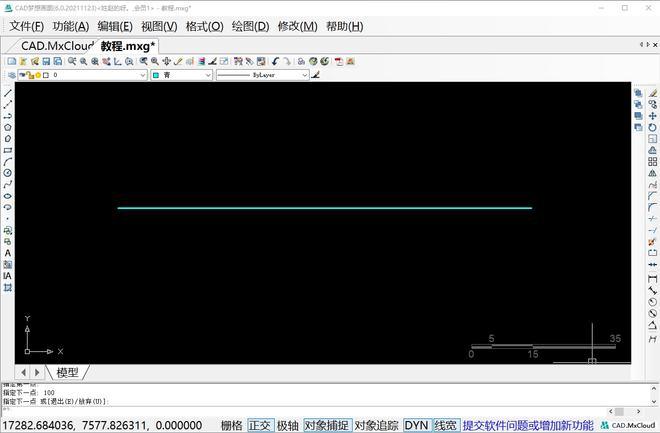Viewport: 660px width, 433px height.
Task: Select the multiline text 'IA' tool
Action: pyautogui.click(x=8, y=276)
